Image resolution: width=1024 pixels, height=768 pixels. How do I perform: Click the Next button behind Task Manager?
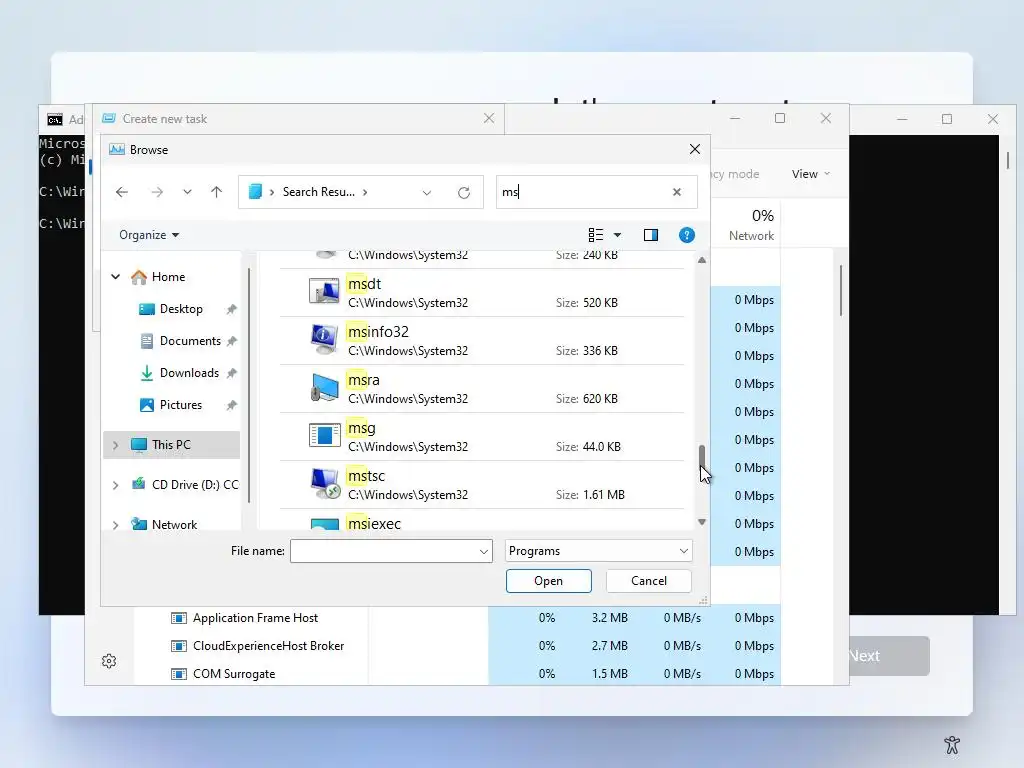(x=889, y=656)
